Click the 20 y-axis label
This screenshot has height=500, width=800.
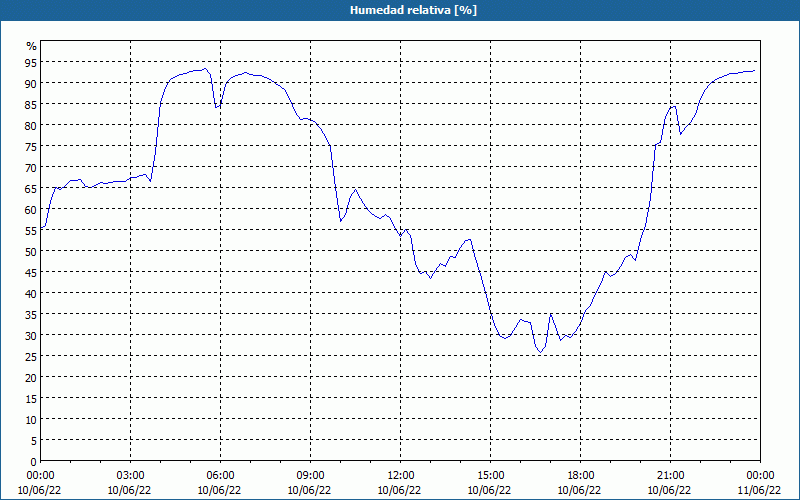pos(31,377)
